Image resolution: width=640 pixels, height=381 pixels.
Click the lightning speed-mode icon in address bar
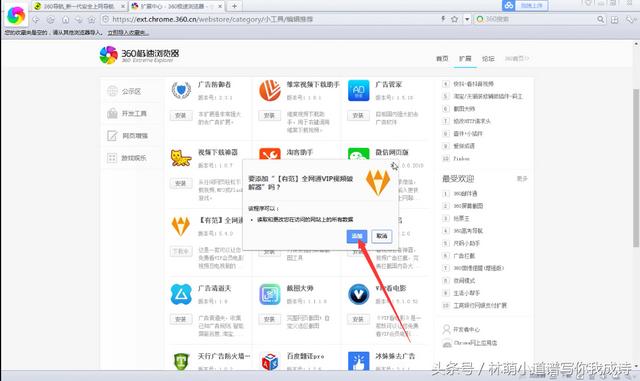pos(443,19)
